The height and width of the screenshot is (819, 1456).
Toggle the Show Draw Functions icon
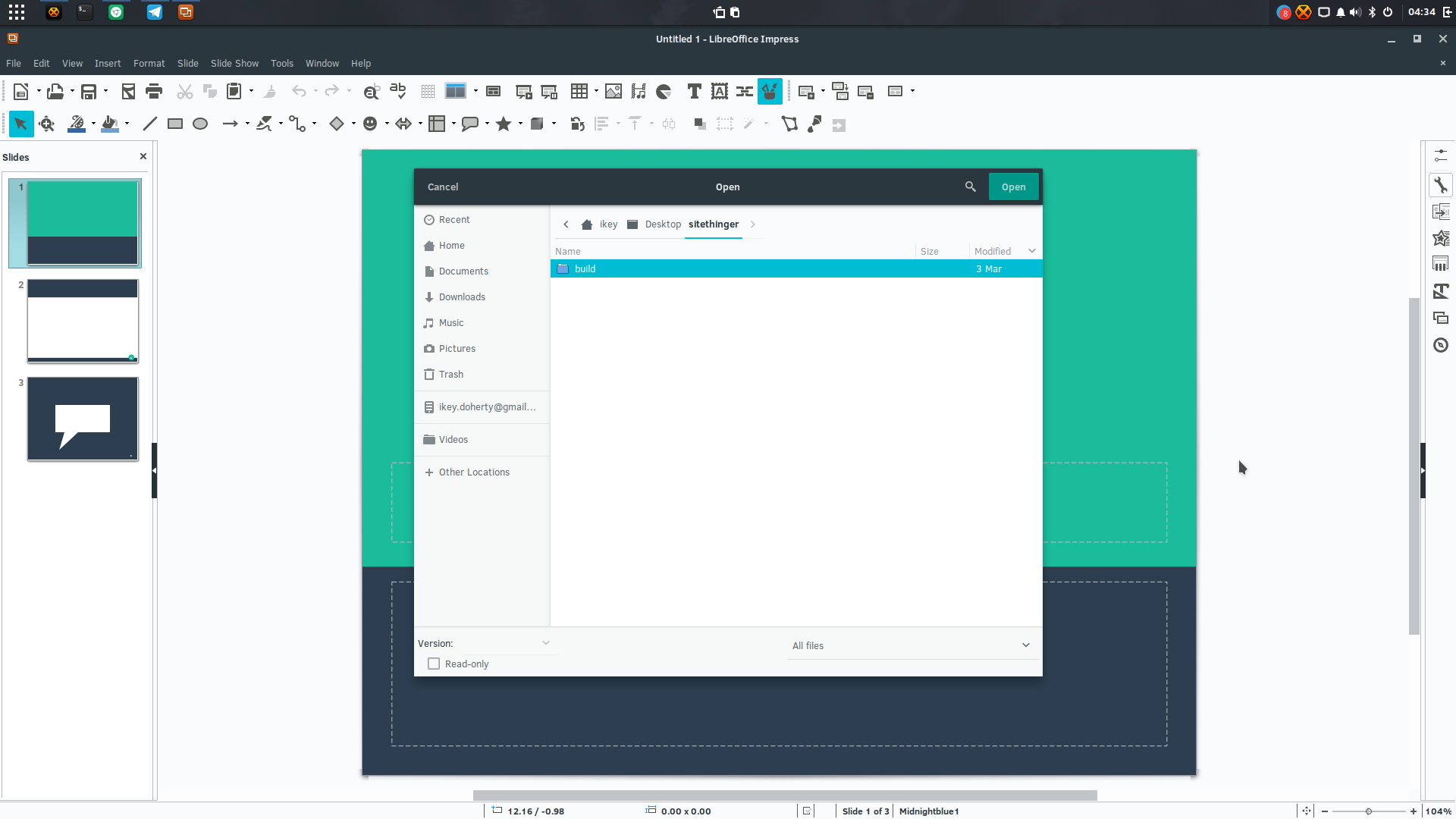coord(770,92)
